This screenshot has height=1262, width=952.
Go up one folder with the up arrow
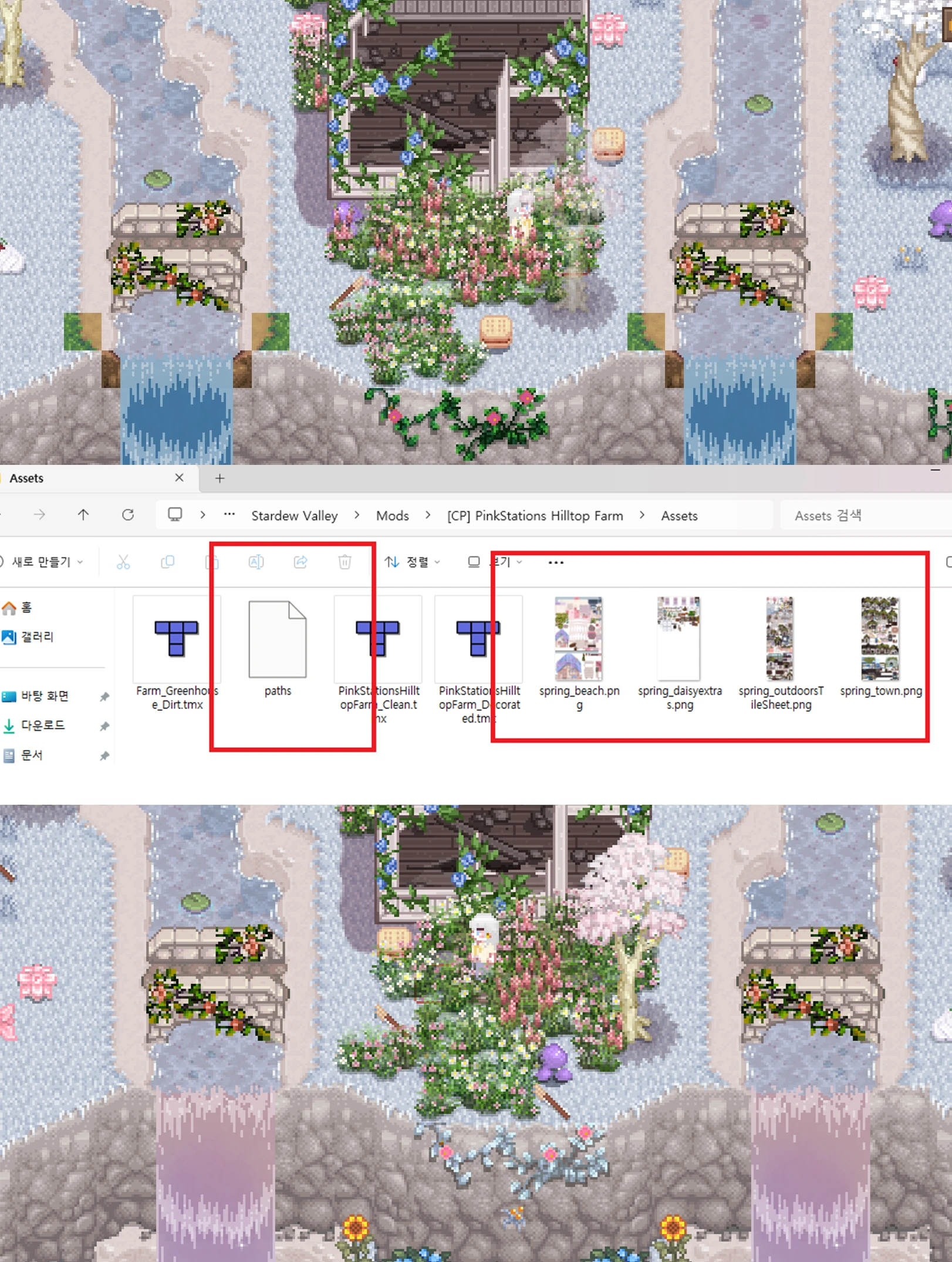tap(83, 515)
